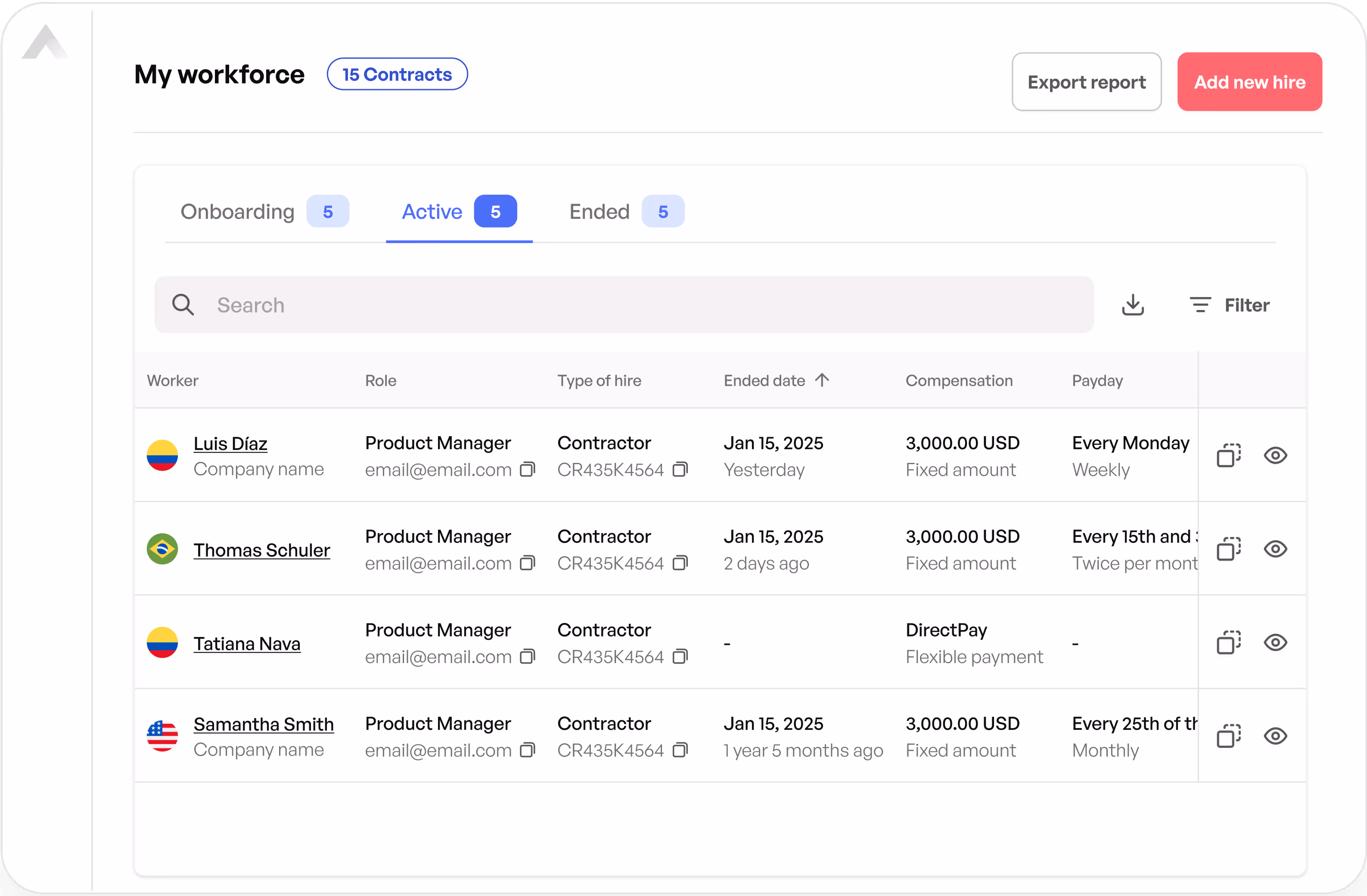Screen dimensions: 1367x896
Task: Open the Ended tab
Action: click(627, 211)
